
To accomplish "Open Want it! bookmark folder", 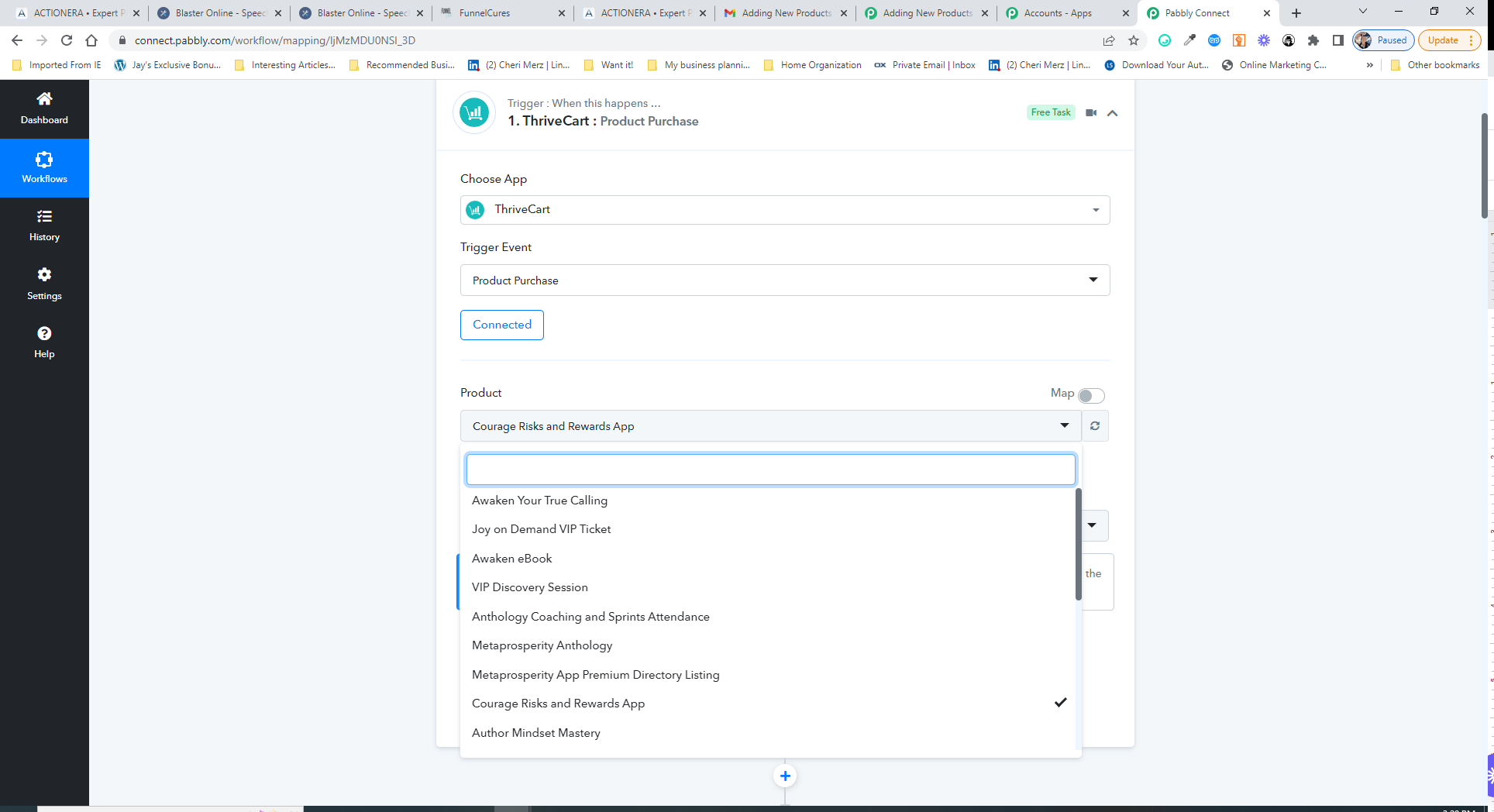I will pyautogui.click(x=608, y=65).
